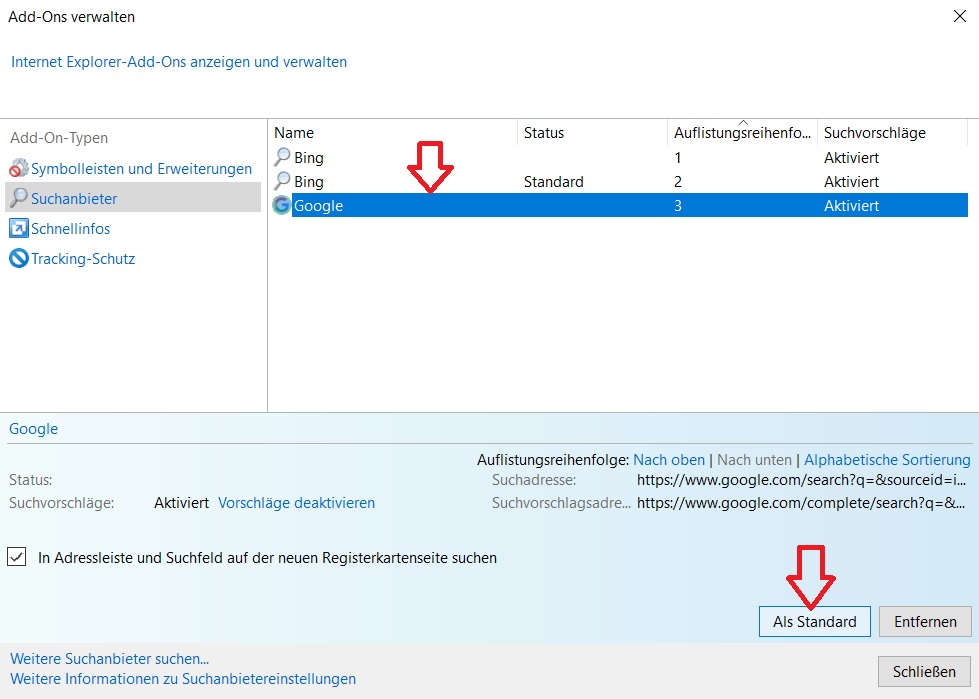
Task: Click the Entfernen button
Action: [925, 622]
